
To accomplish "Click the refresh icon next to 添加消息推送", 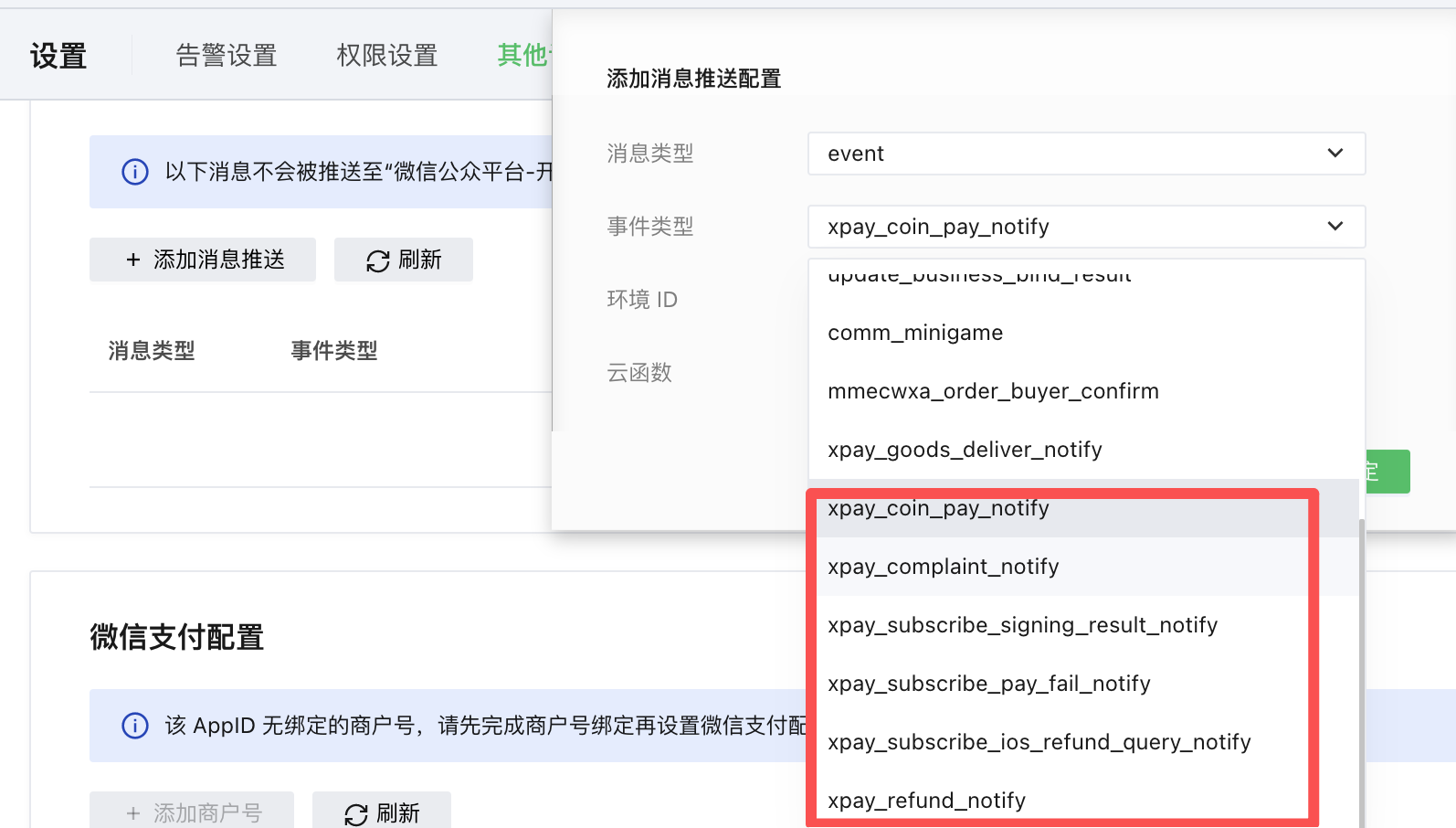I will [x=378, y=261].
